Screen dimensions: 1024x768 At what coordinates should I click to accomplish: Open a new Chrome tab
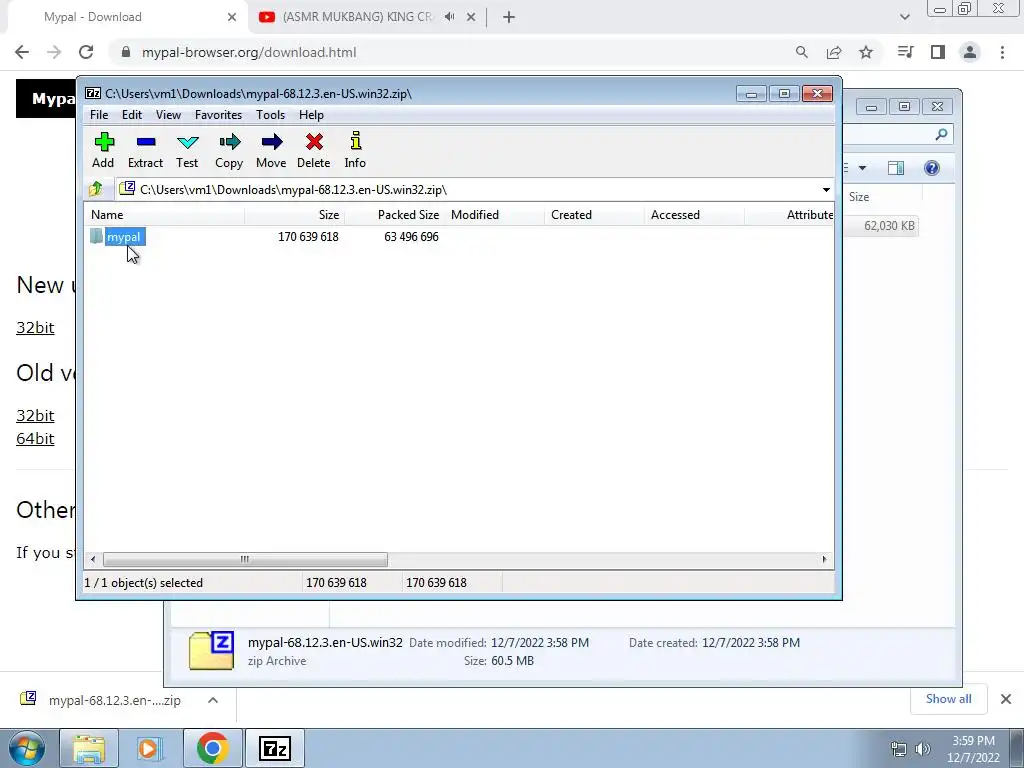[x=509, y=17]
